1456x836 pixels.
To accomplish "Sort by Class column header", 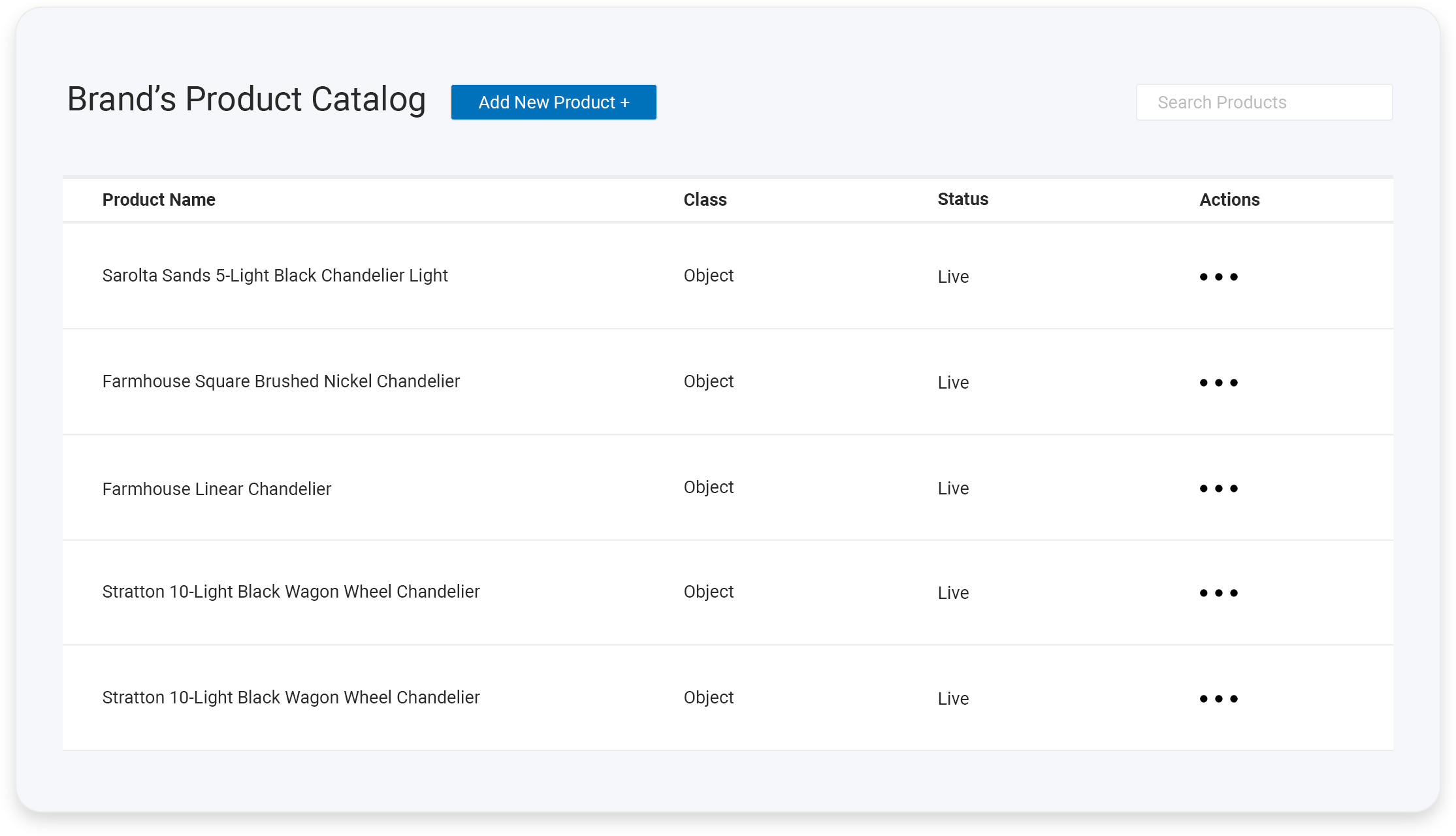I will tap(705, 200).
